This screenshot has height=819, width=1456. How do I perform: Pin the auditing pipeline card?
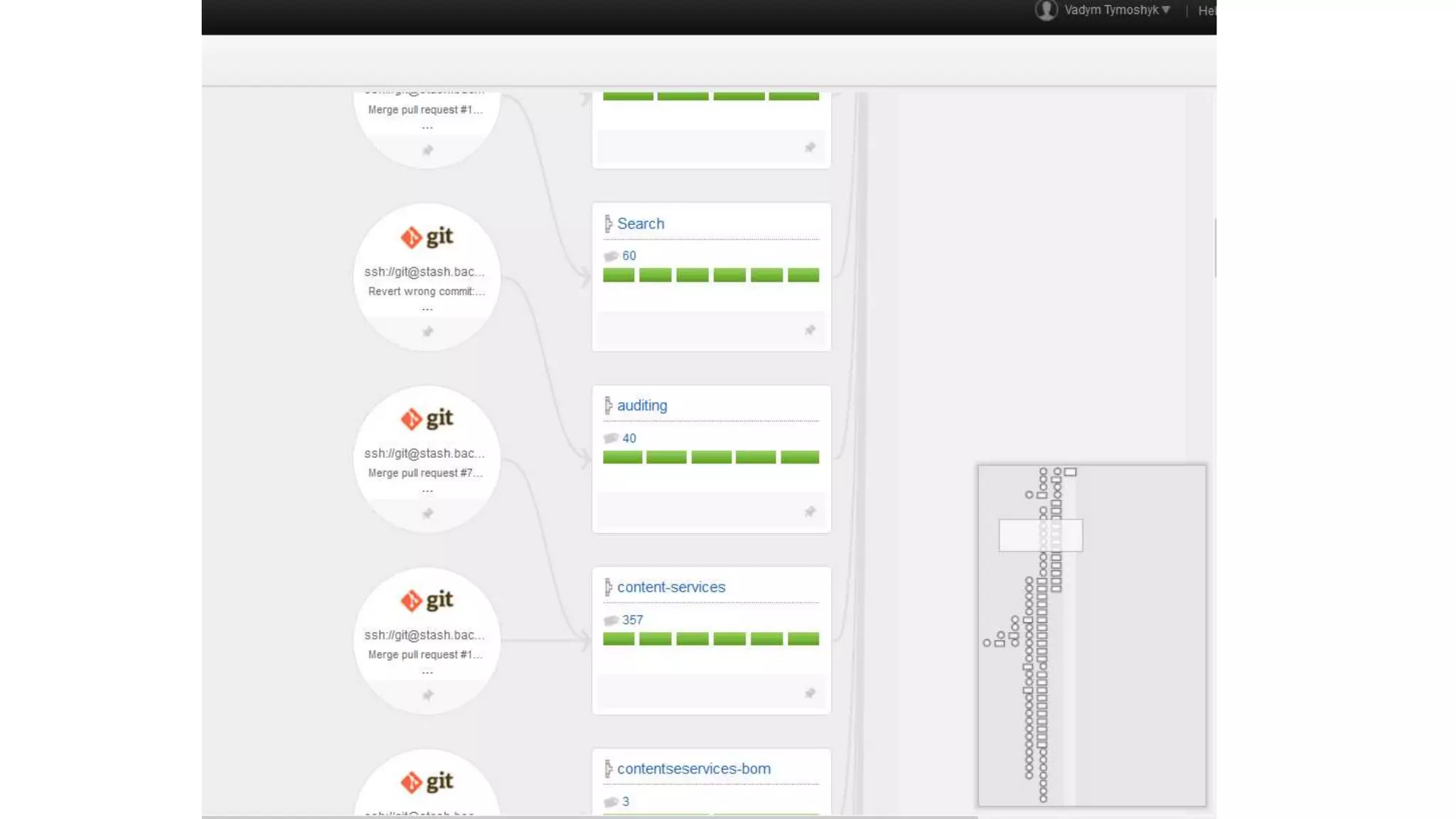810,512
